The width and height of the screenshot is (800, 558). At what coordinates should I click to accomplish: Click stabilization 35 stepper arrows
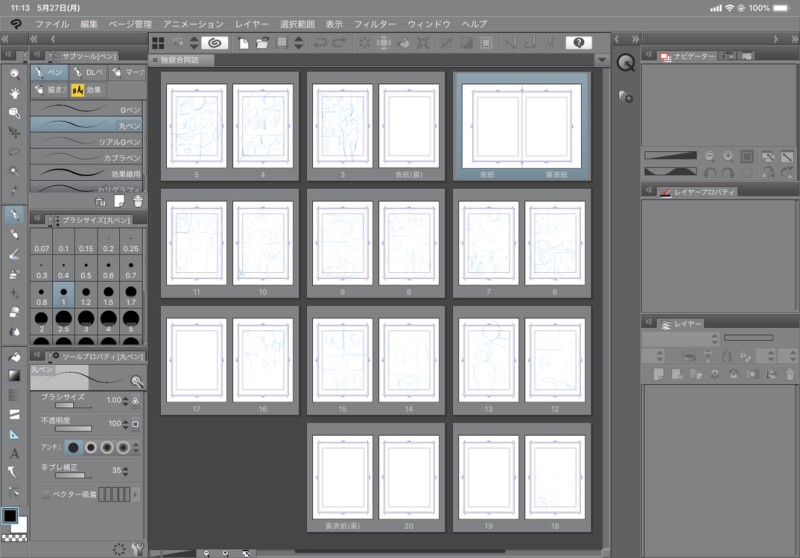click(x=125, y=471)
